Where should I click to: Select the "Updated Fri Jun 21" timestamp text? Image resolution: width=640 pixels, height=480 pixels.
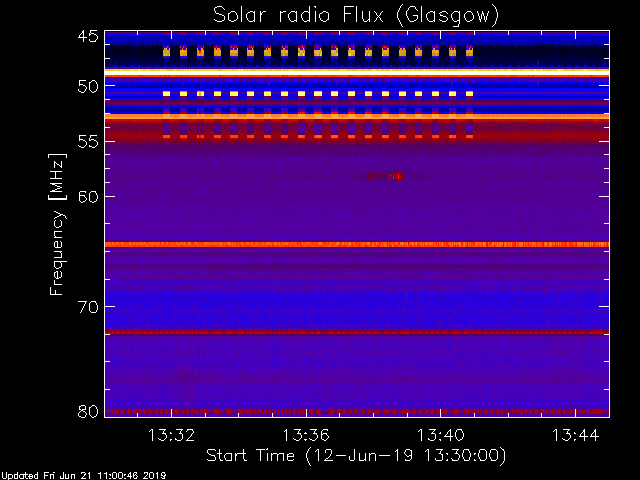pyautogui.click(x=83, y=475)
